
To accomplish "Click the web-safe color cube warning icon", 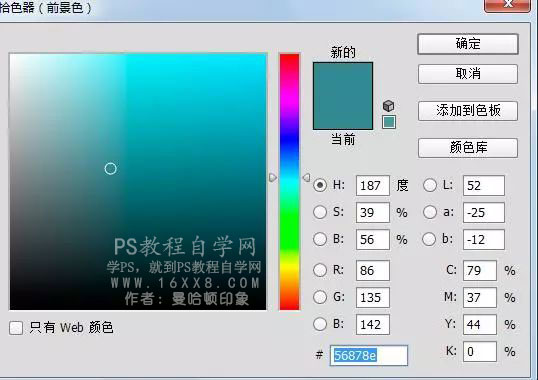I will pyautogui.click(x=388, y=106).
